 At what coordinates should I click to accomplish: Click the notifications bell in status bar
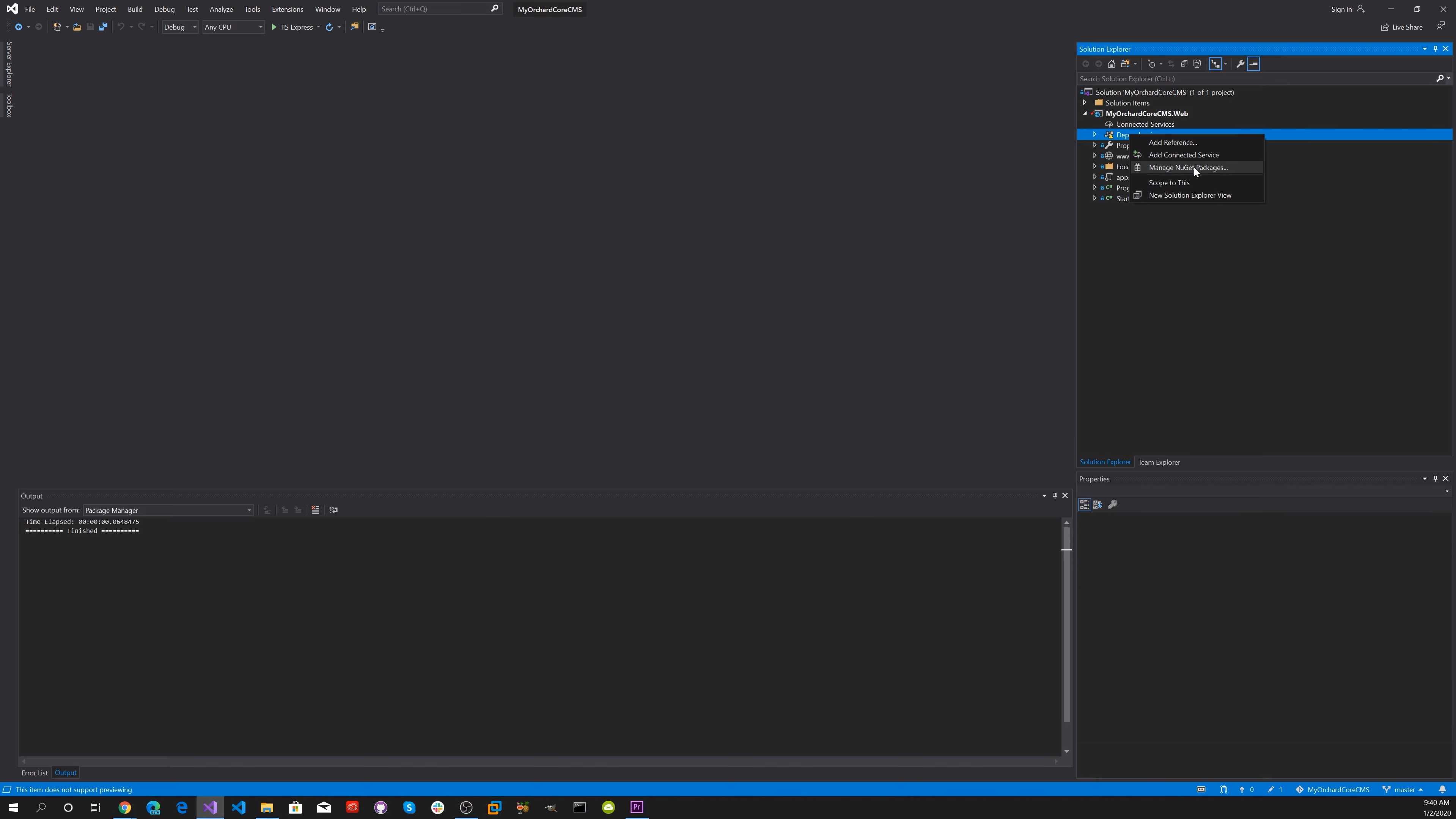pos(1442,790)
